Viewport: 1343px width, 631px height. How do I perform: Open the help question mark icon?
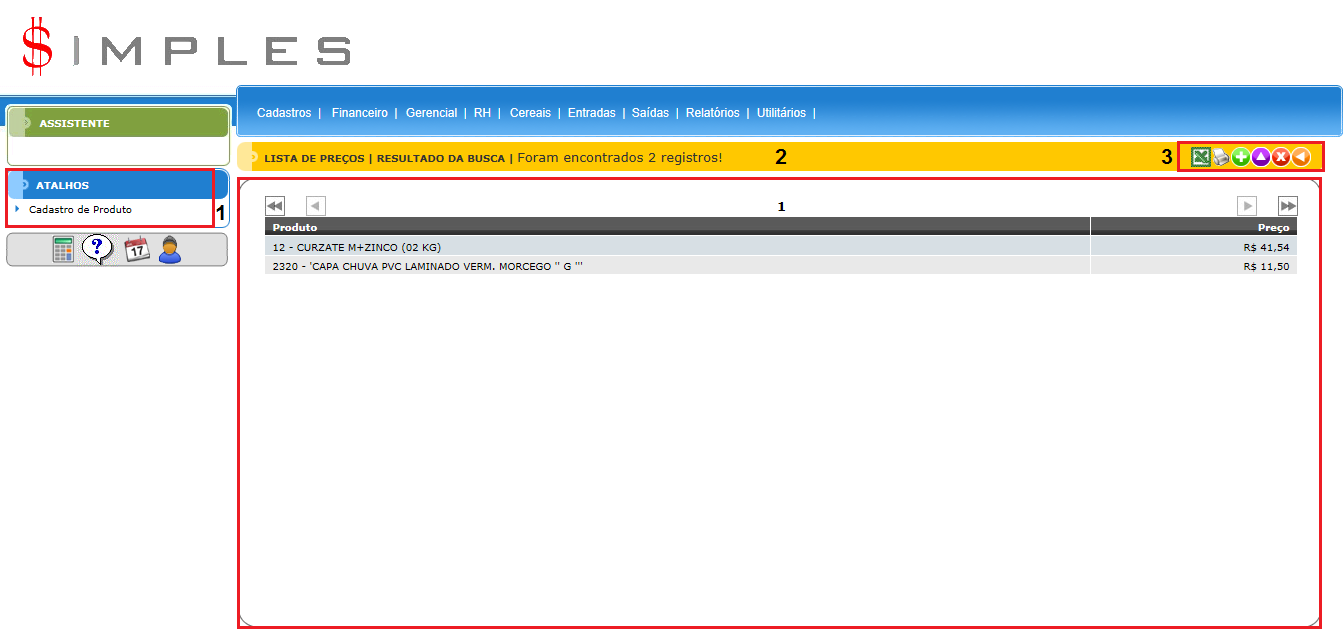tap(98, 250)
